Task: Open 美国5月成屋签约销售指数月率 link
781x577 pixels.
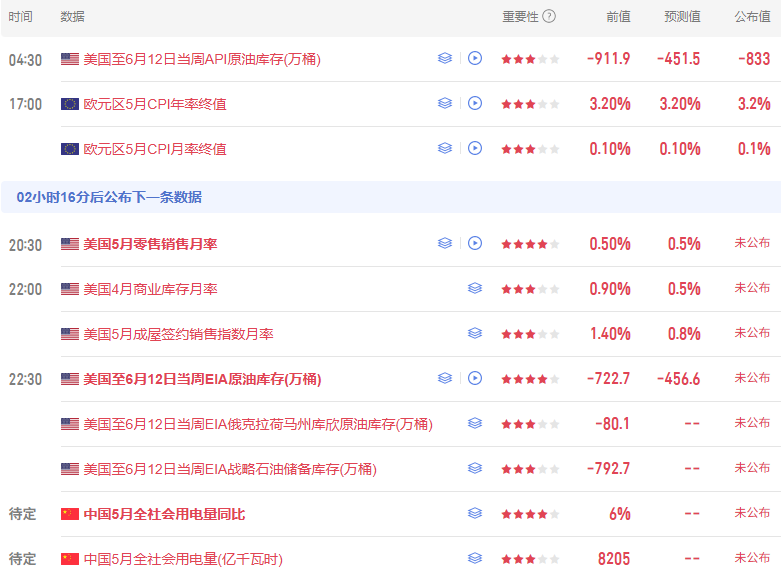Action: point(178,334)
